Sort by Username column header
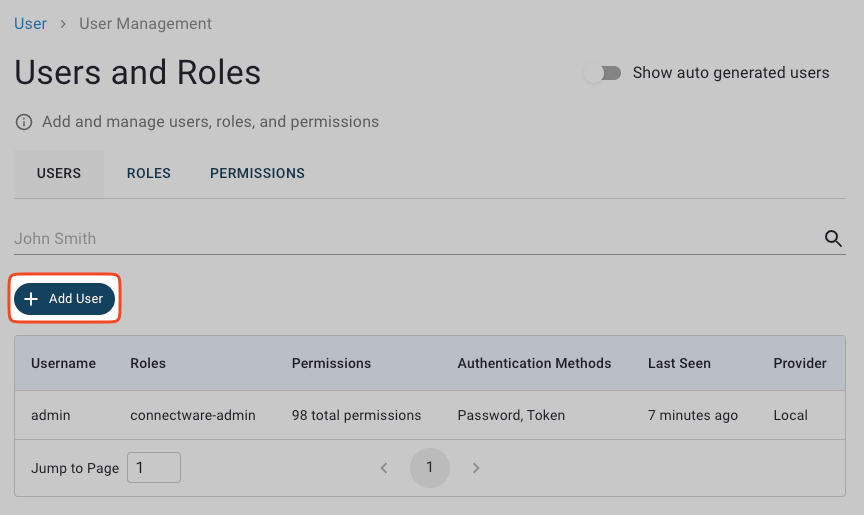864x515 pixels. tap(63, 363)
